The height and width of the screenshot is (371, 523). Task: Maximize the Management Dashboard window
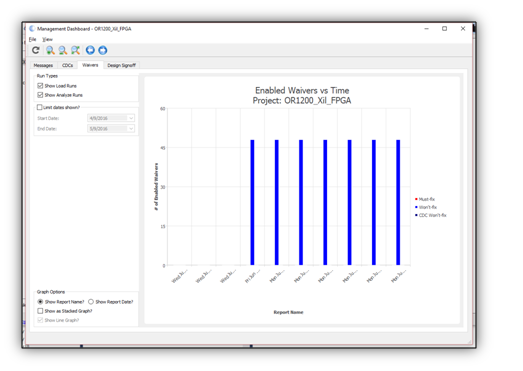[444, 29]
